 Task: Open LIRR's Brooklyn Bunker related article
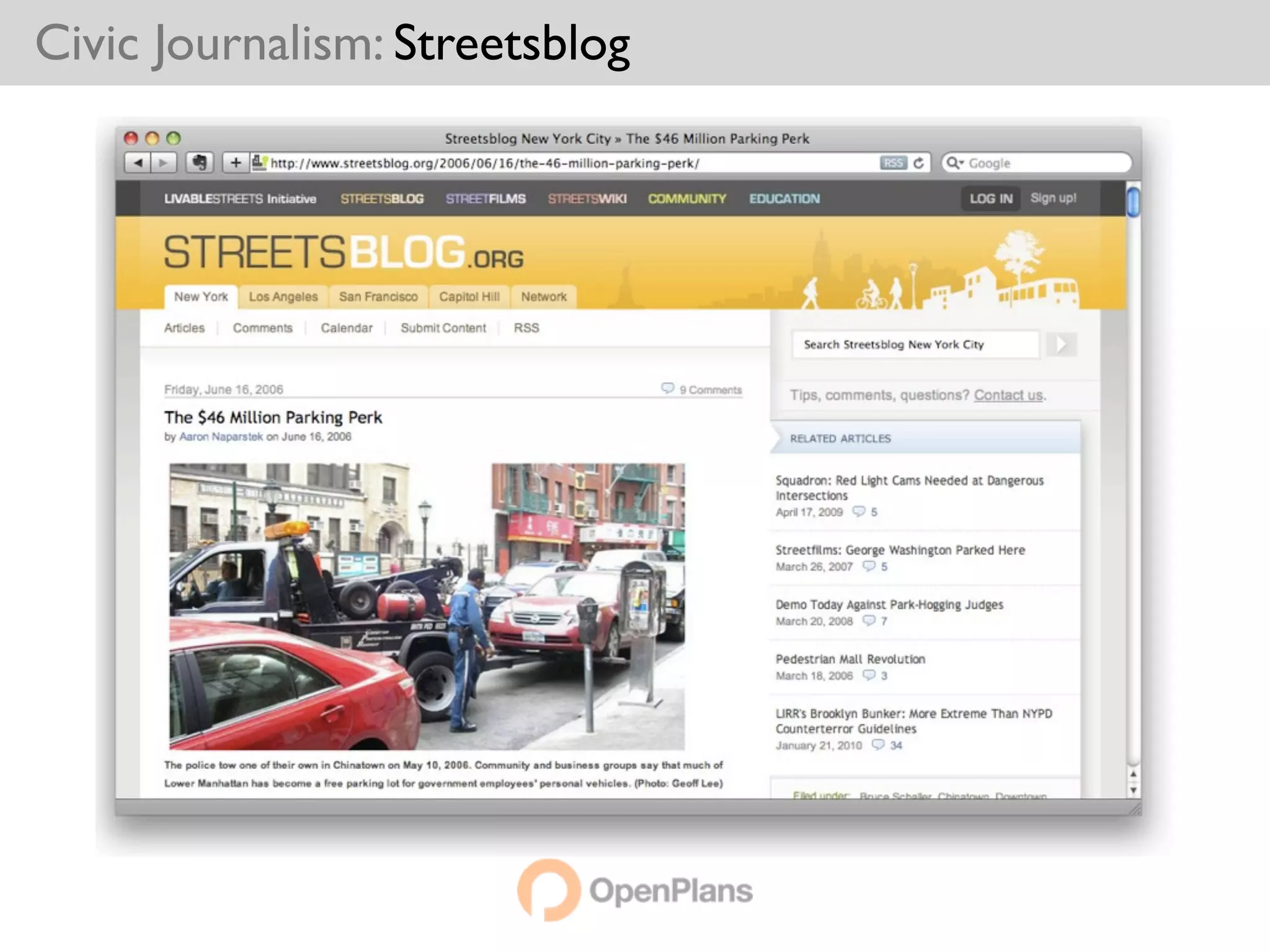tap(913, 721)
